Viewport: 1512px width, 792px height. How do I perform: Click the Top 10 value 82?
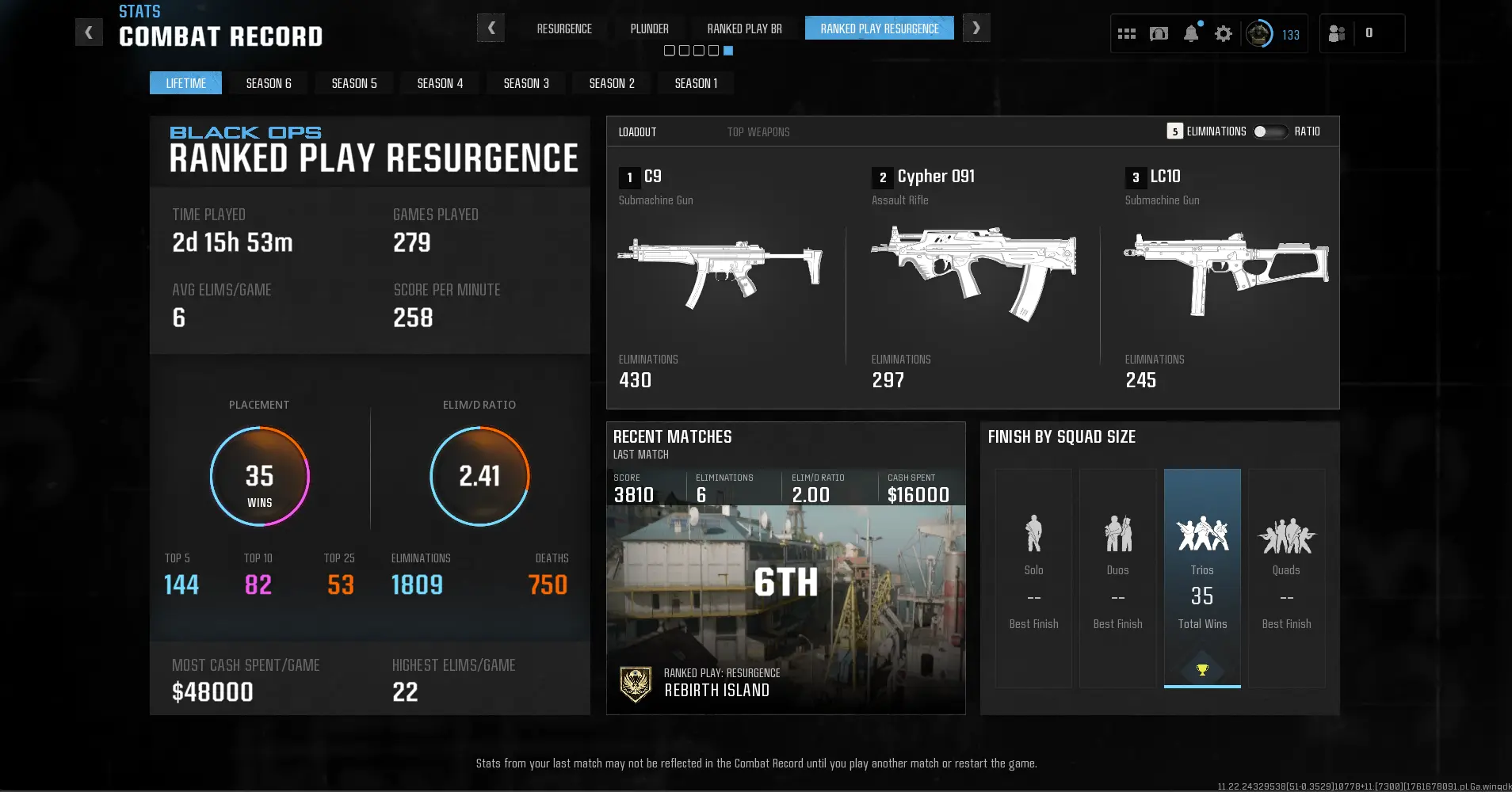click(x=258, y=584)
